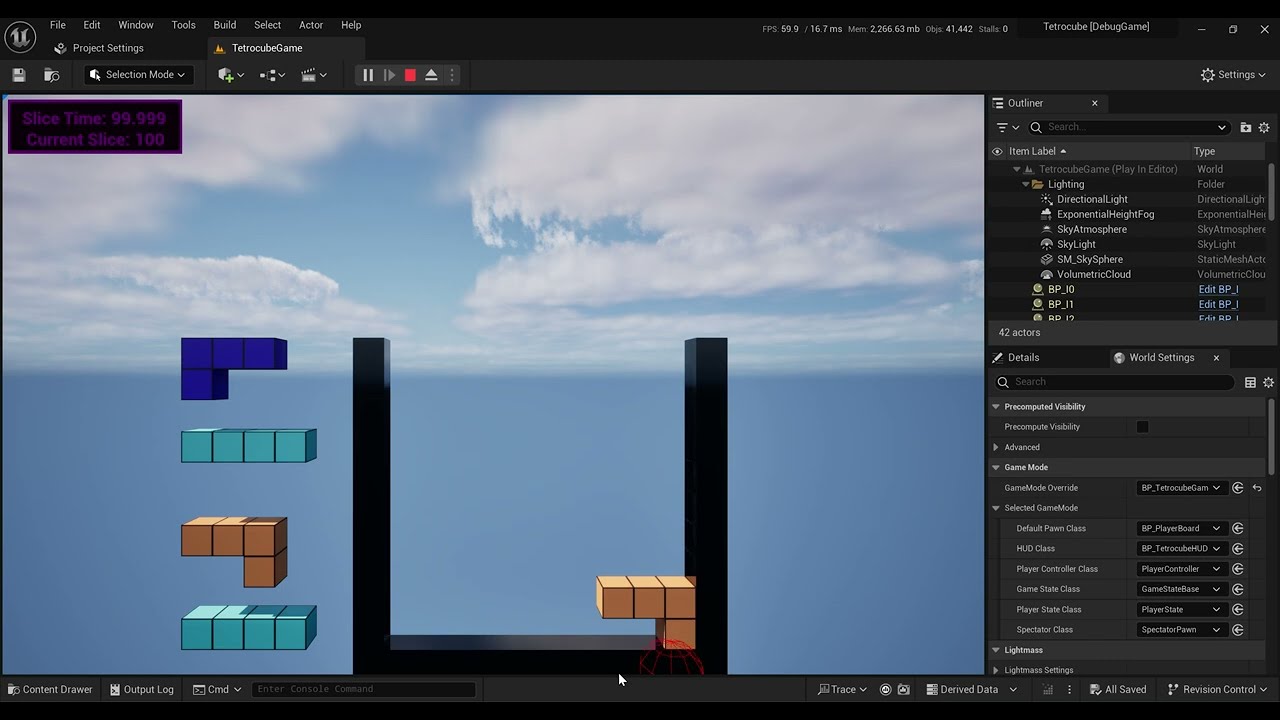Enable the Precompute Visibility checkbox
Screen dimensions: 1280x720
click(x=1142, y=427)
